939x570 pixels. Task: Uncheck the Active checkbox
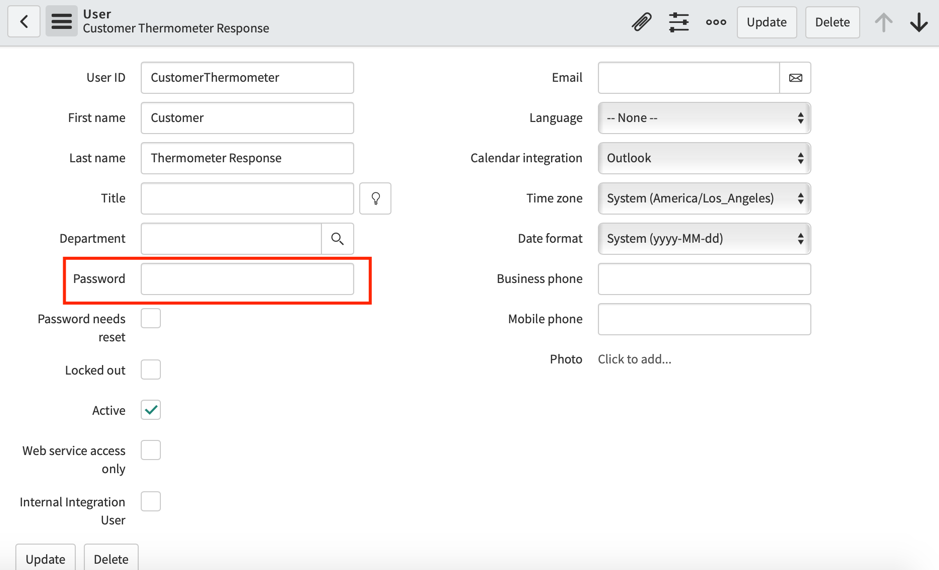151,410
